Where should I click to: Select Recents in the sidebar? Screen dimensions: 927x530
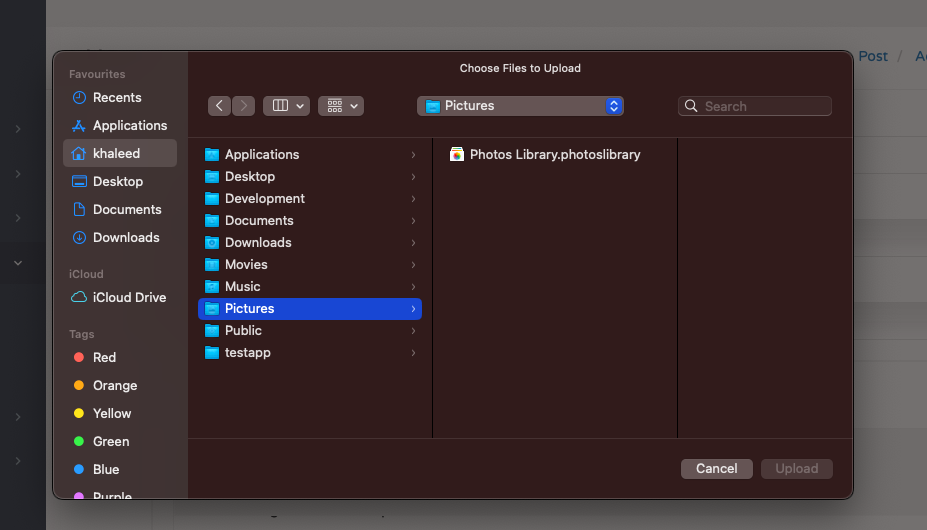pyautogui.click(x=117, y=98)
